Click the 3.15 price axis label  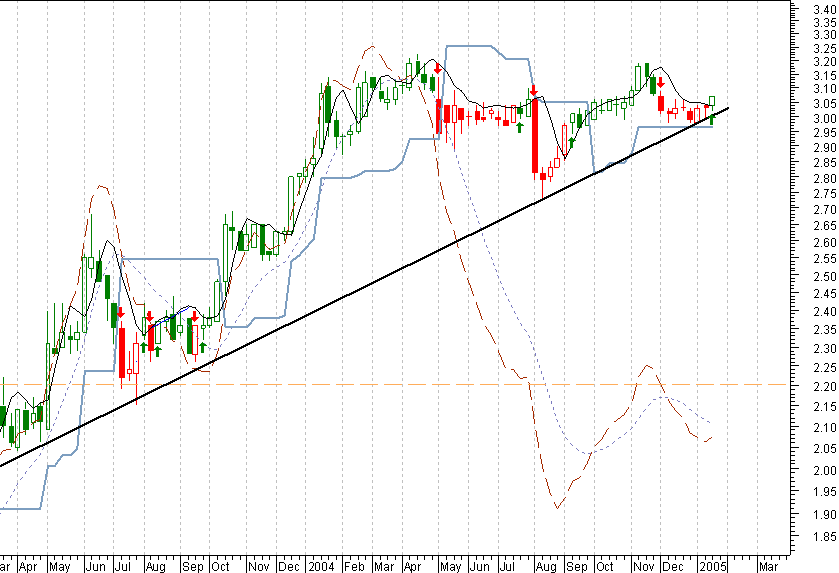pyautogui.click(x=825, y=75)
